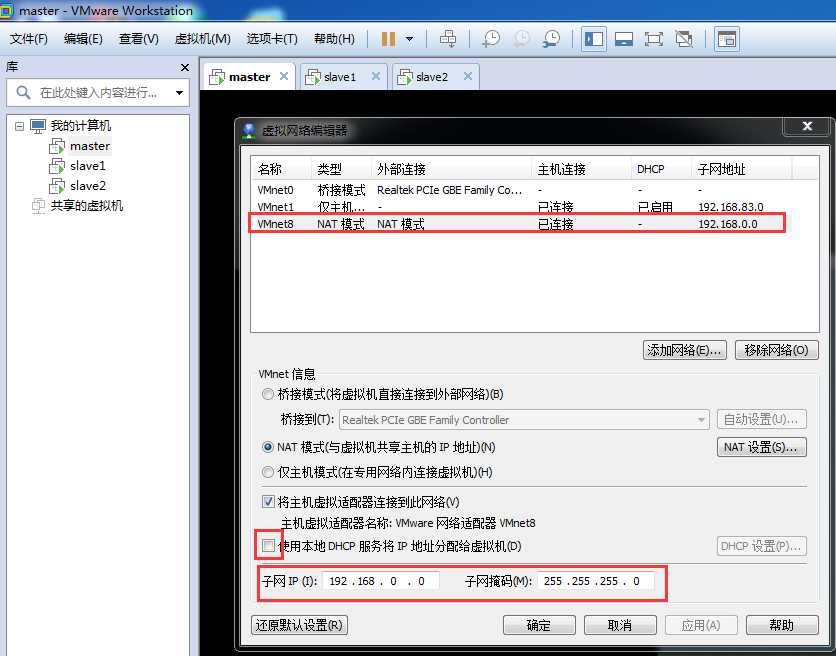Screen dimensions: 836x656
Task: Click the 帮助 button in the dialog
Action: coord(782,625)
